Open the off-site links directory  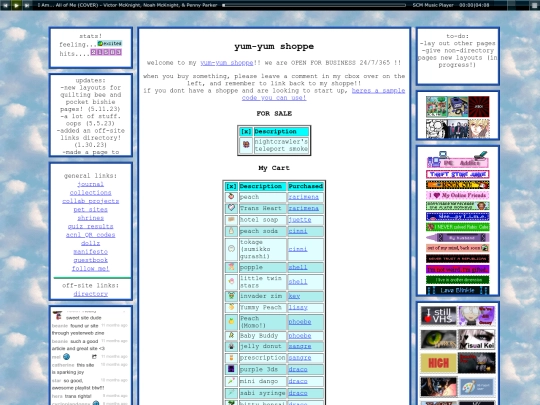click(91, 294)
